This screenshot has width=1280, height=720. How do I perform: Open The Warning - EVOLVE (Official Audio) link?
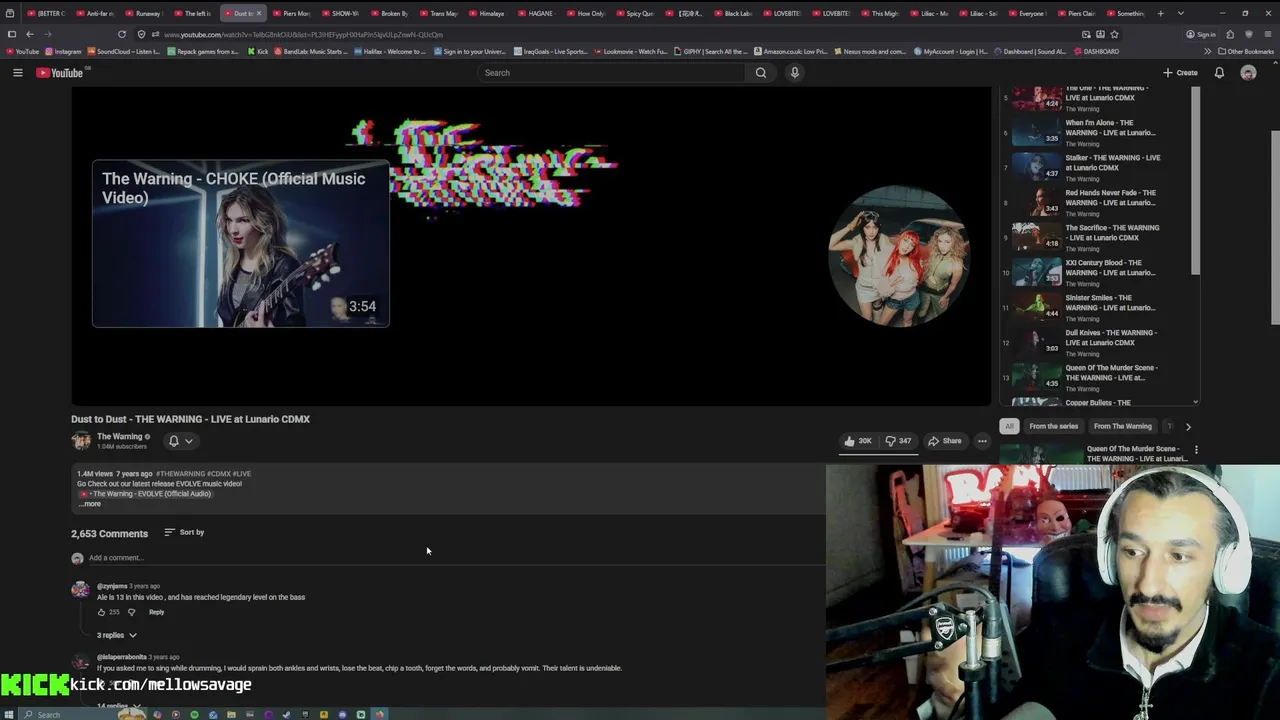[x=145, y=494]
